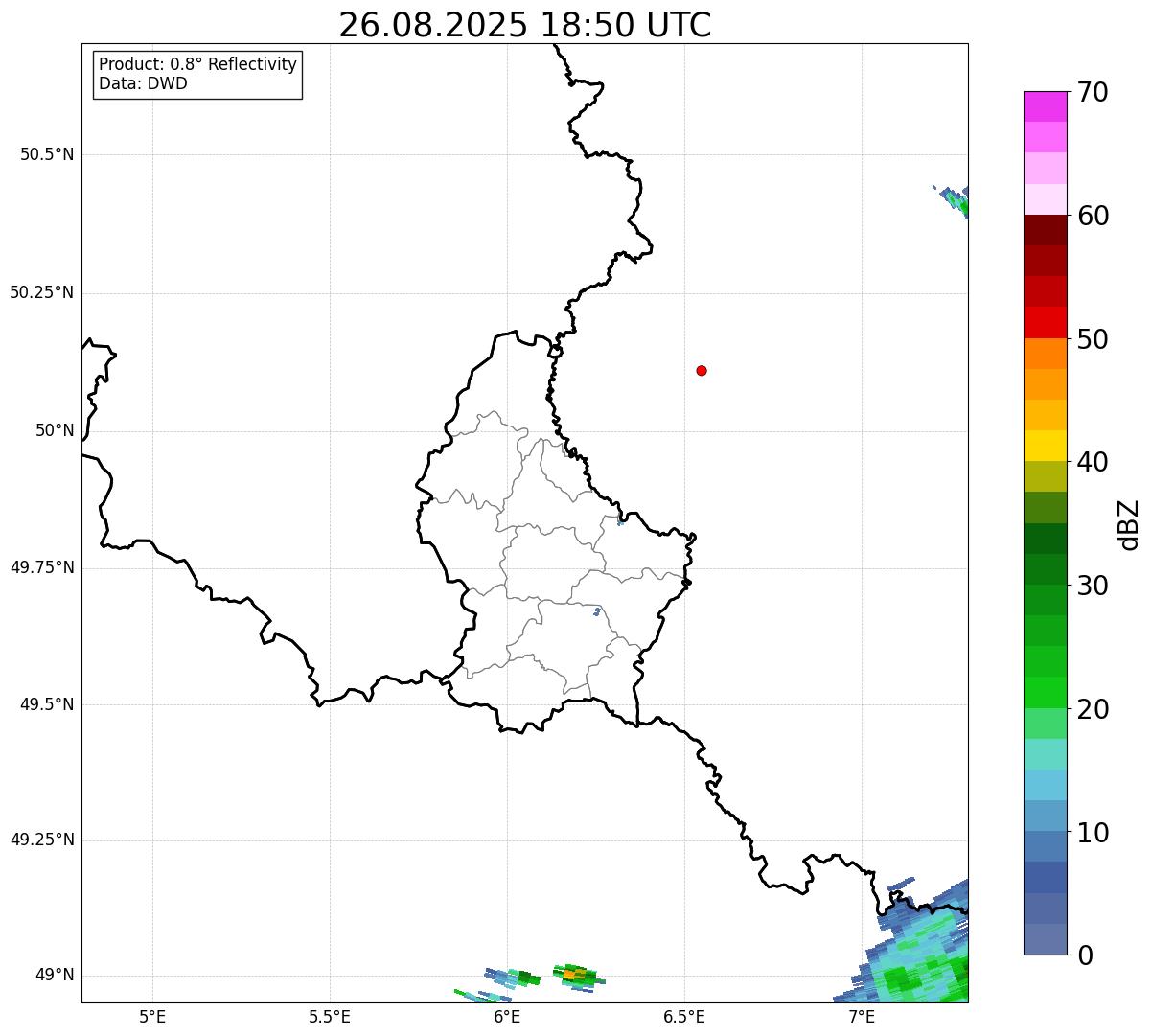Click the colorbar tick label 40
Viewport: 1152px width, 1036px height.
coord(1093,462)
